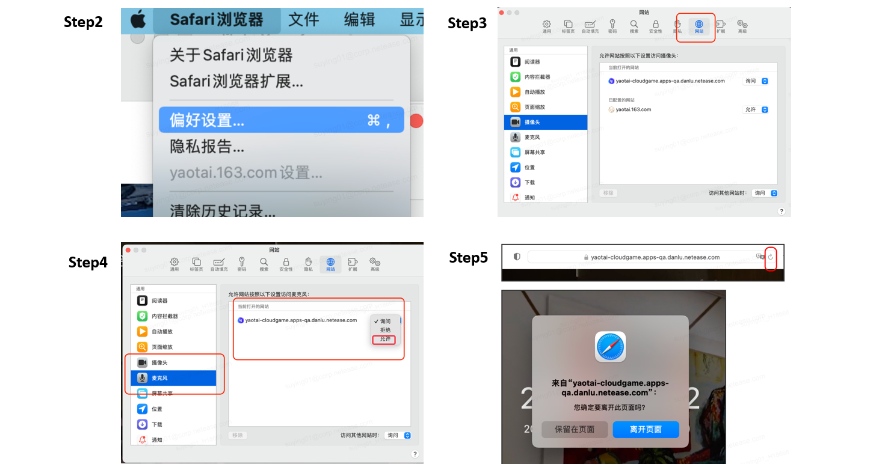The height and width of the screenshot is (472, 886).
Task: Choose Safari浏览器扩展... menu entry
Action: point(236,81)
